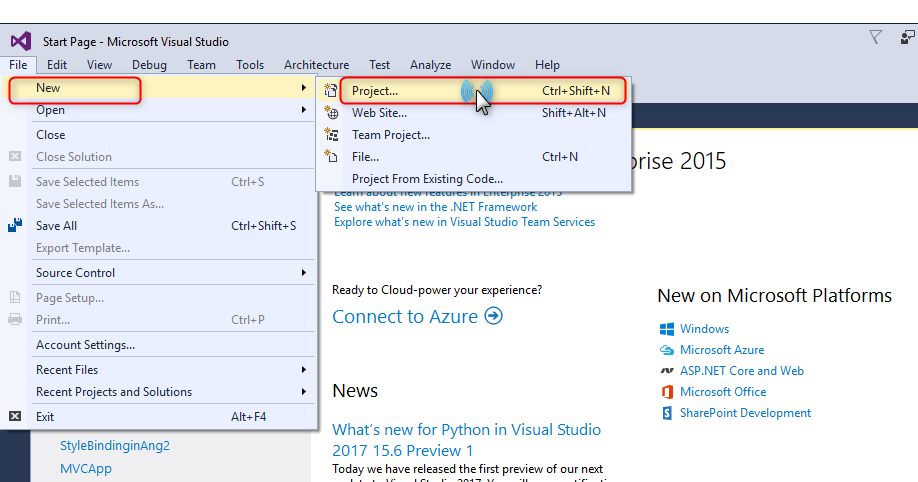Click the Web Site globe icon
The width and height of the screenshot is (918, 482).
pos(332,113)
